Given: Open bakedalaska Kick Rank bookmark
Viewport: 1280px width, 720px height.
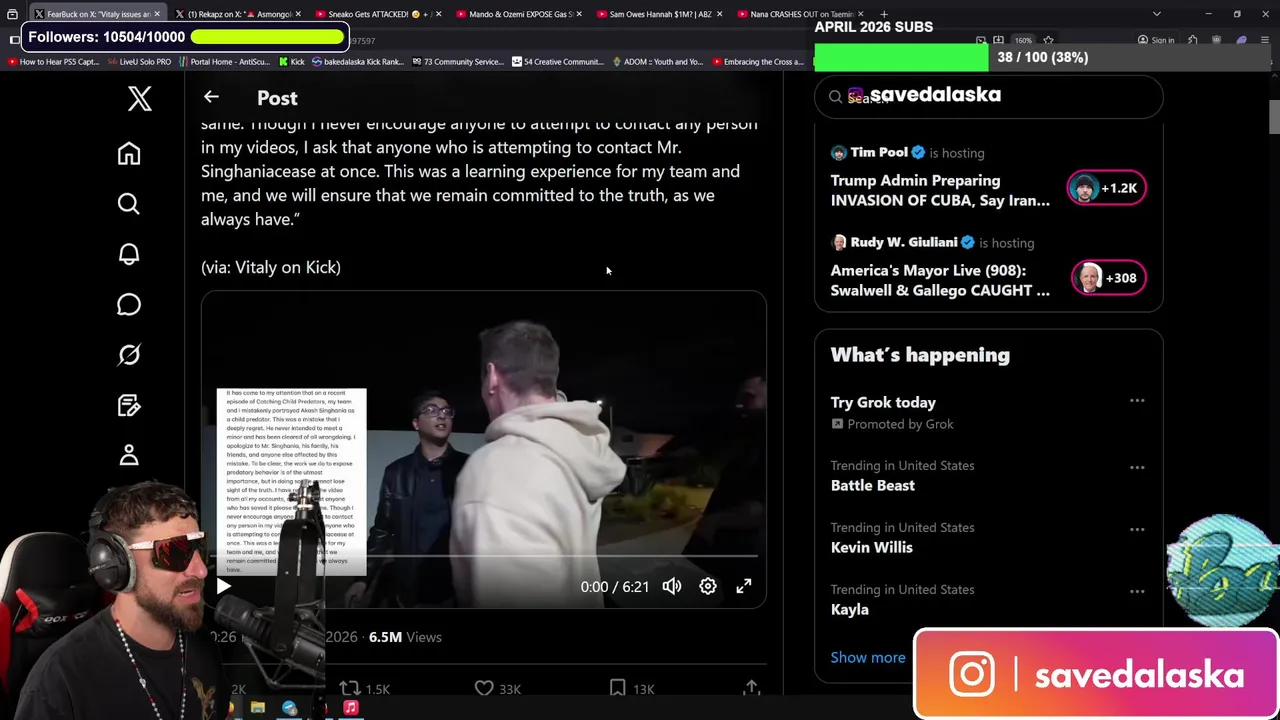Looking at the screenshot, I should pos(357,62).
